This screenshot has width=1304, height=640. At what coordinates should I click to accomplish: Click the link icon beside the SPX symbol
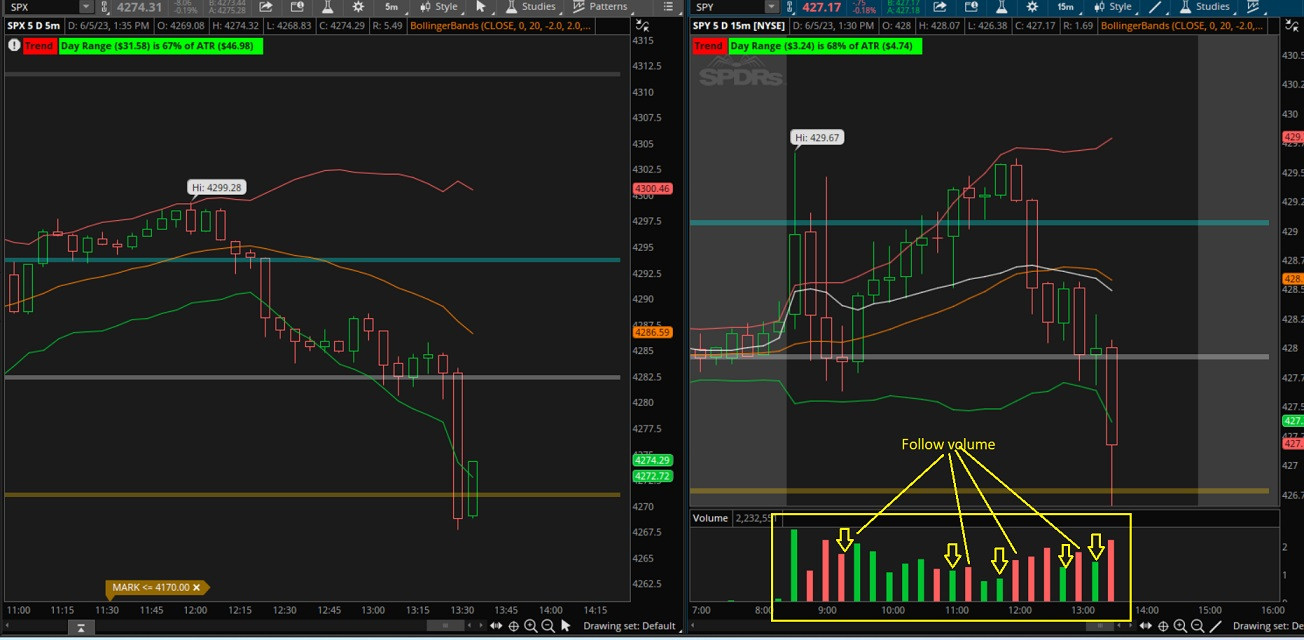pos(104,7)
